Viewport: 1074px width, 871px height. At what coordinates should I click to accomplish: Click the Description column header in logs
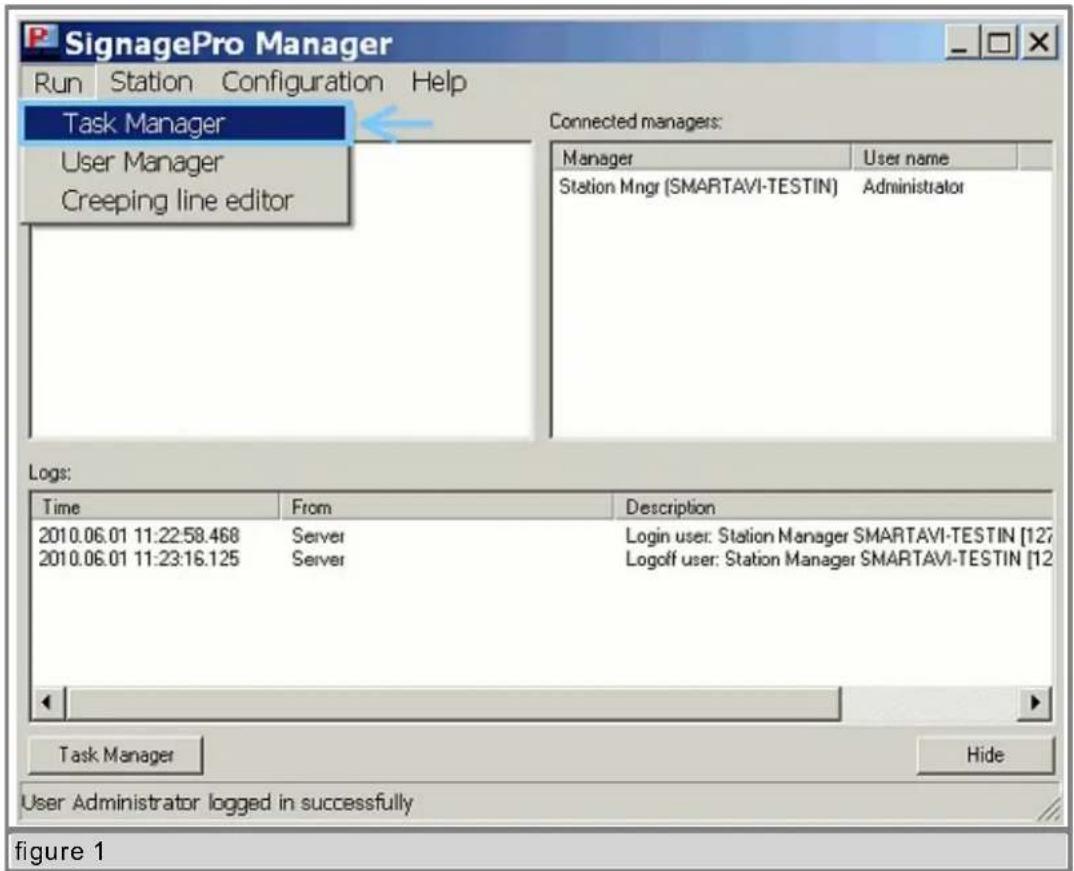(833, 507)
